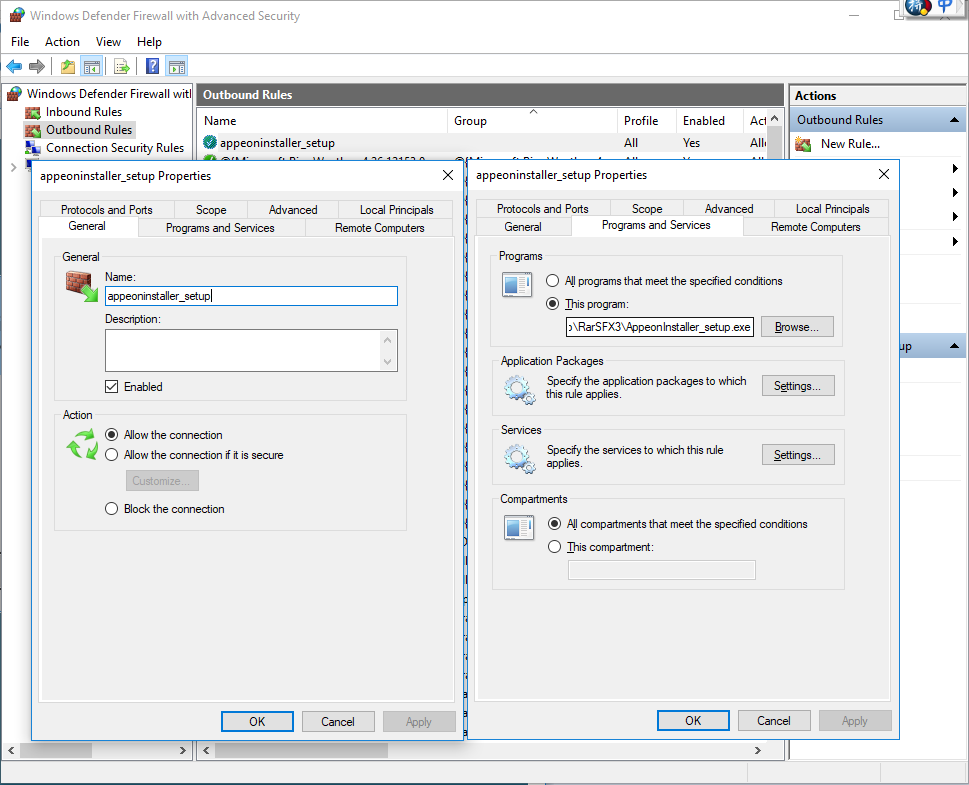Click the rules list horizontal scrollbar thumb
The width and height of the screenshot is (969, 785).
[302, 750]
